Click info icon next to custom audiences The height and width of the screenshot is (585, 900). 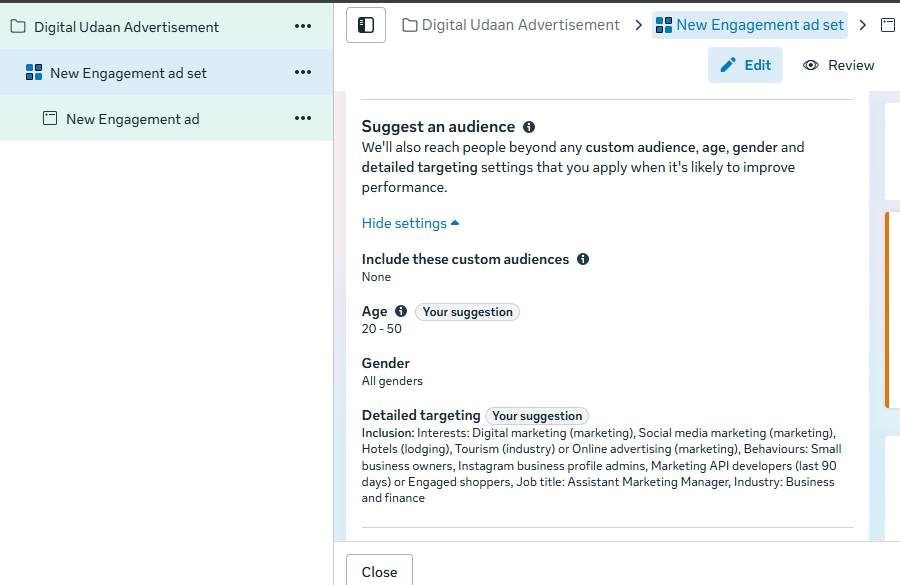pyautogui.click(x=583, y=259)
